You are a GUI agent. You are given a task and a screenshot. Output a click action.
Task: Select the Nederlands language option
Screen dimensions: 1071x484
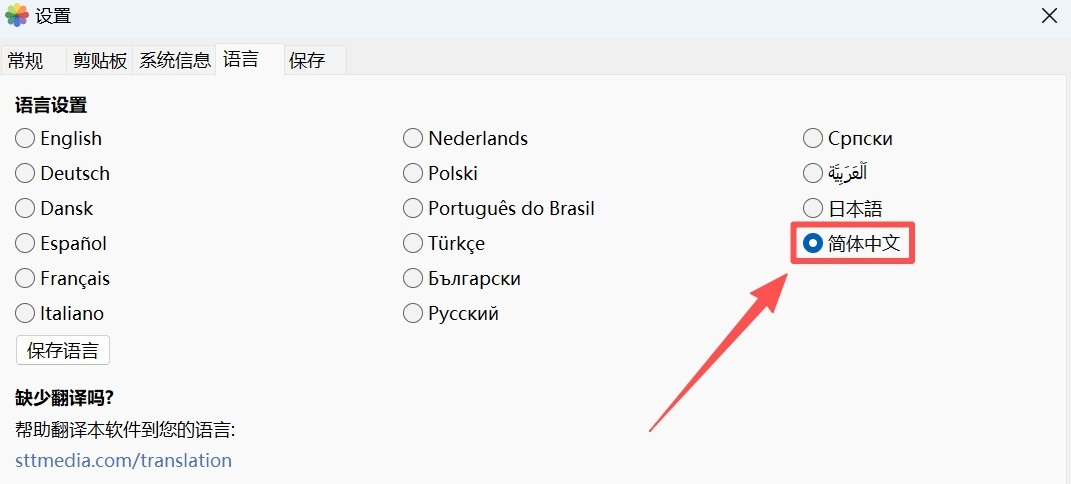[413, 139]
